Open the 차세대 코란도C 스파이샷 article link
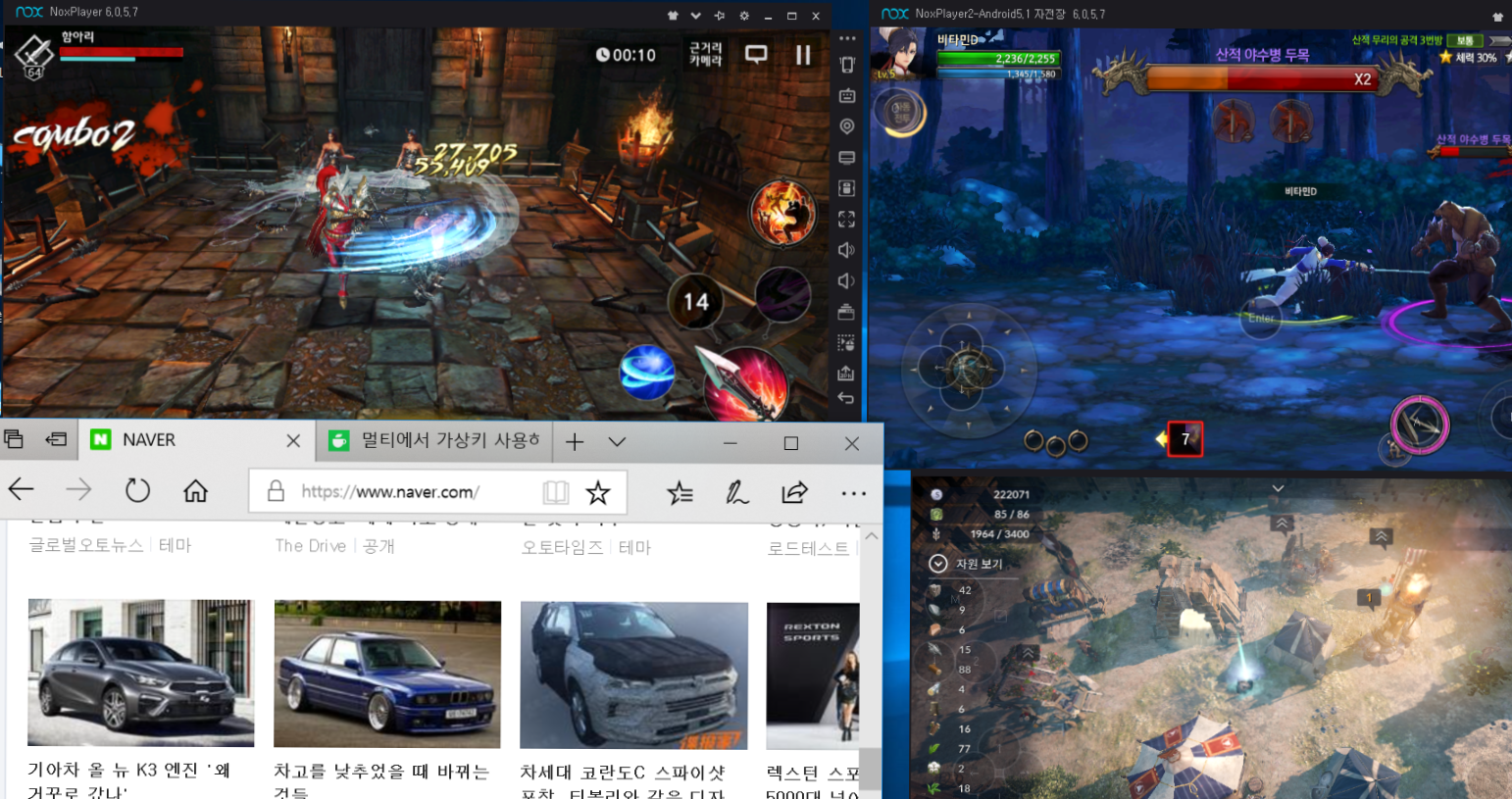The image size is (1512, 799). tap(623, 781)
